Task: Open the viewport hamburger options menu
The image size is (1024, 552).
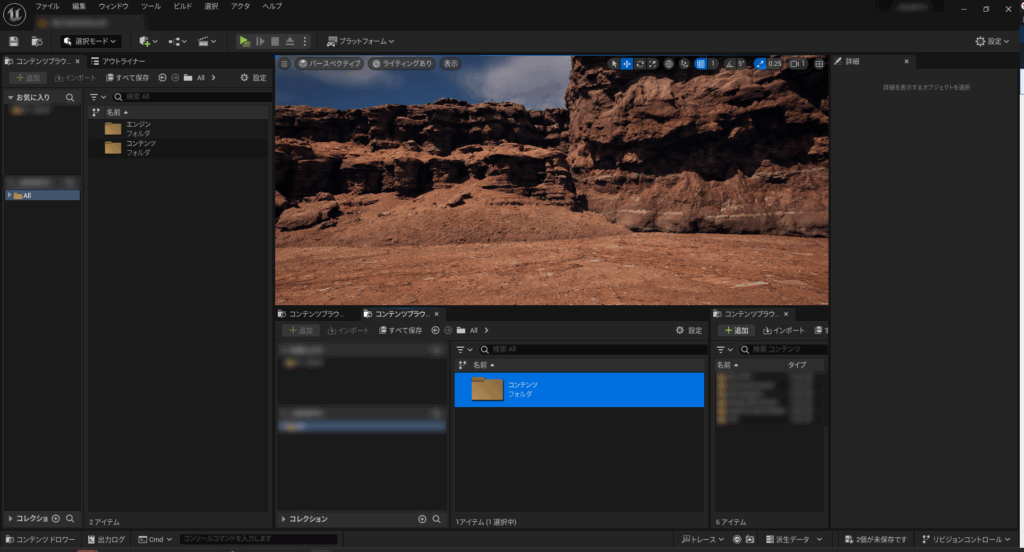Action: click(284, 63)
